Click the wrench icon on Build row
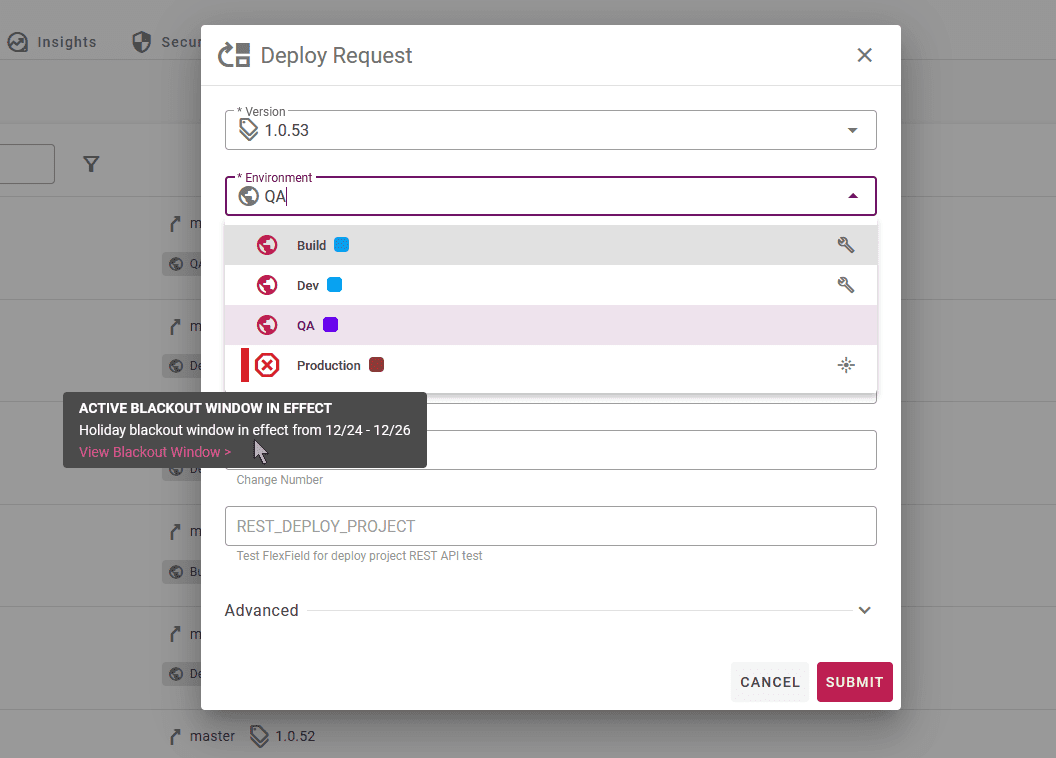Image resolution: width=1056 pixels, height=758 pixels. pyautogui.click(x=846, y=245)
